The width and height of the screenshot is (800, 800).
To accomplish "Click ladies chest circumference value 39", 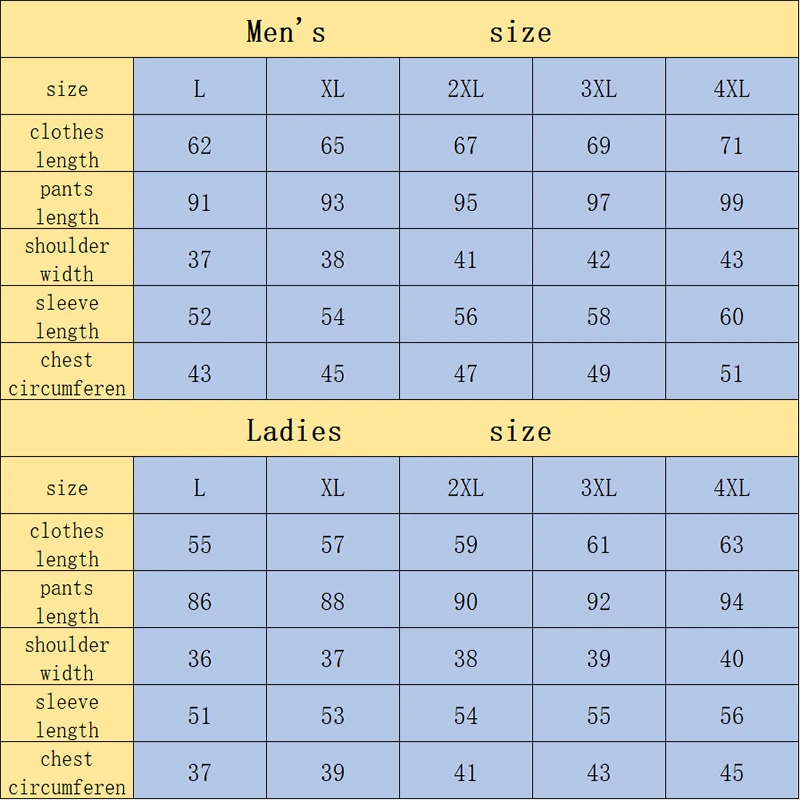I will (x=333, y=773).
